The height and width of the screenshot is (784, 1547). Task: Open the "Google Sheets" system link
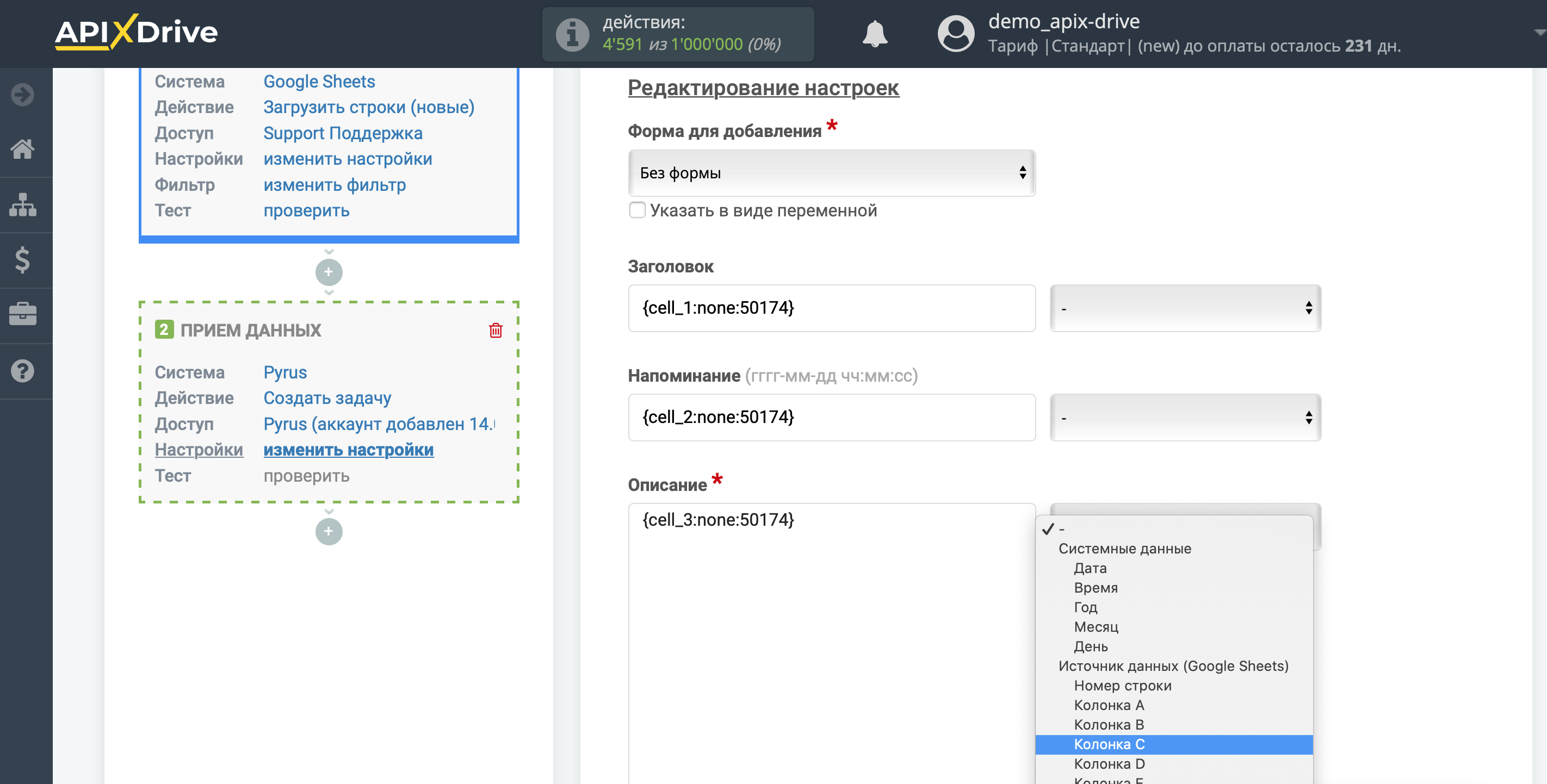pos(319,81)
